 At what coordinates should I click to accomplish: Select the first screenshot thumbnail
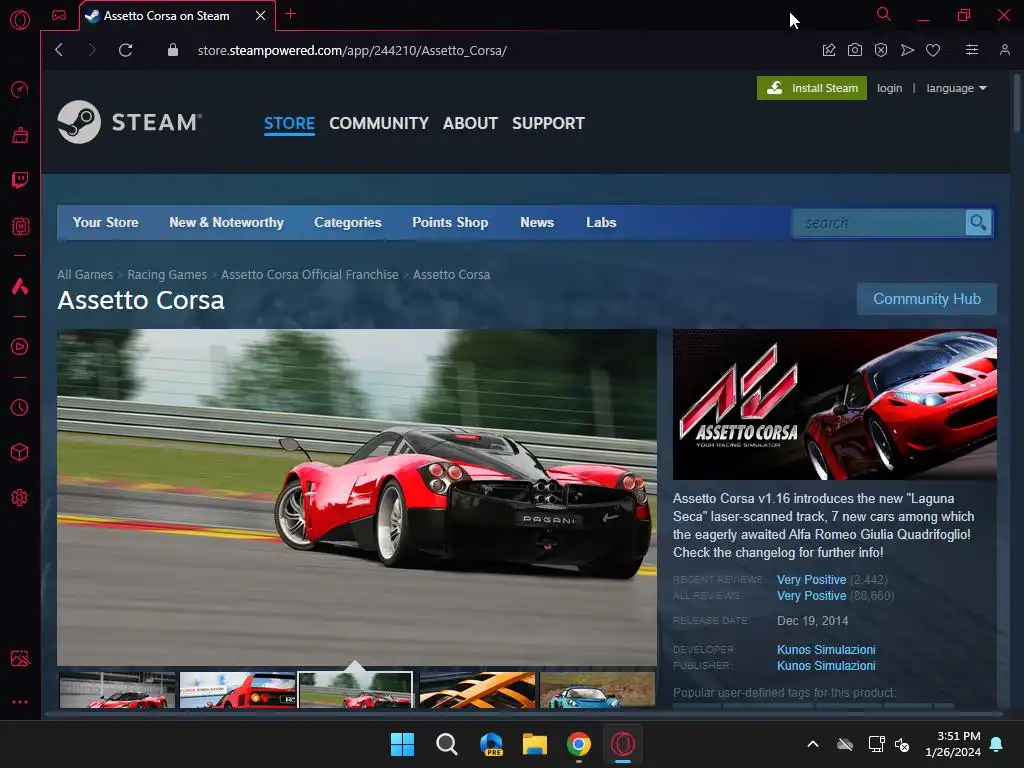click(x=118, y=690)
